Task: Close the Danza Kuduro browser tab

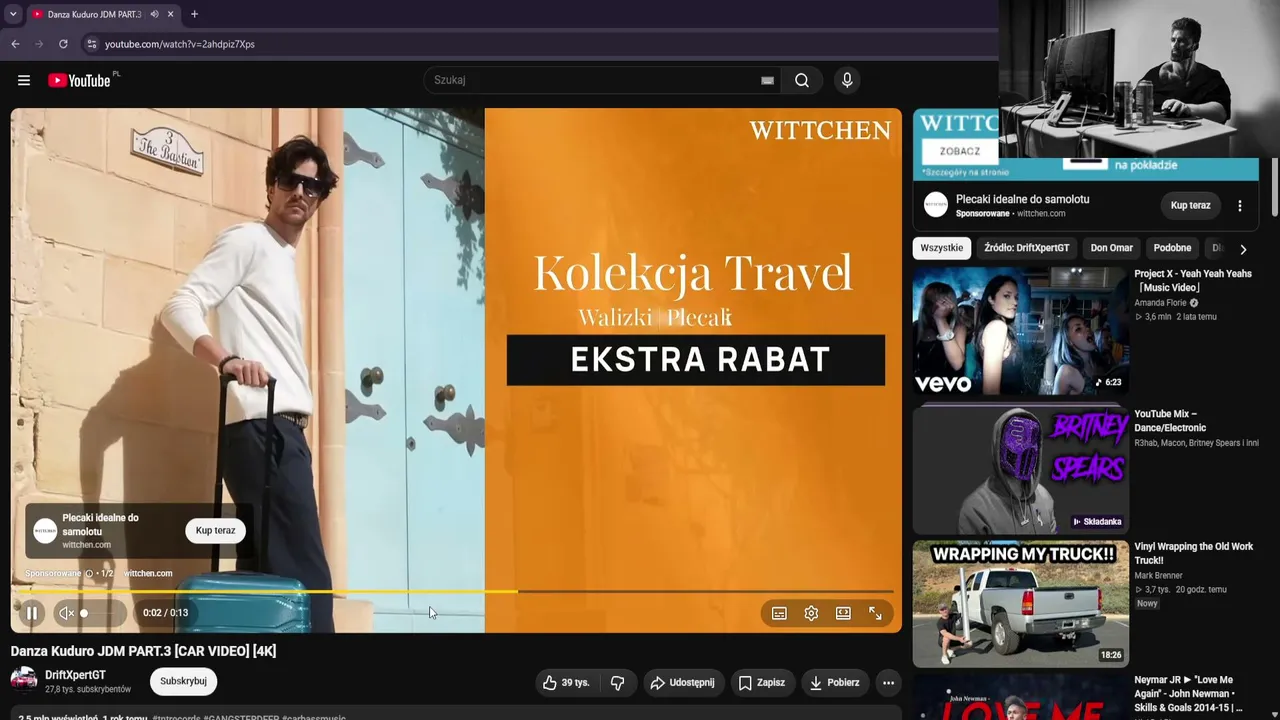Action: click(171, 14)
